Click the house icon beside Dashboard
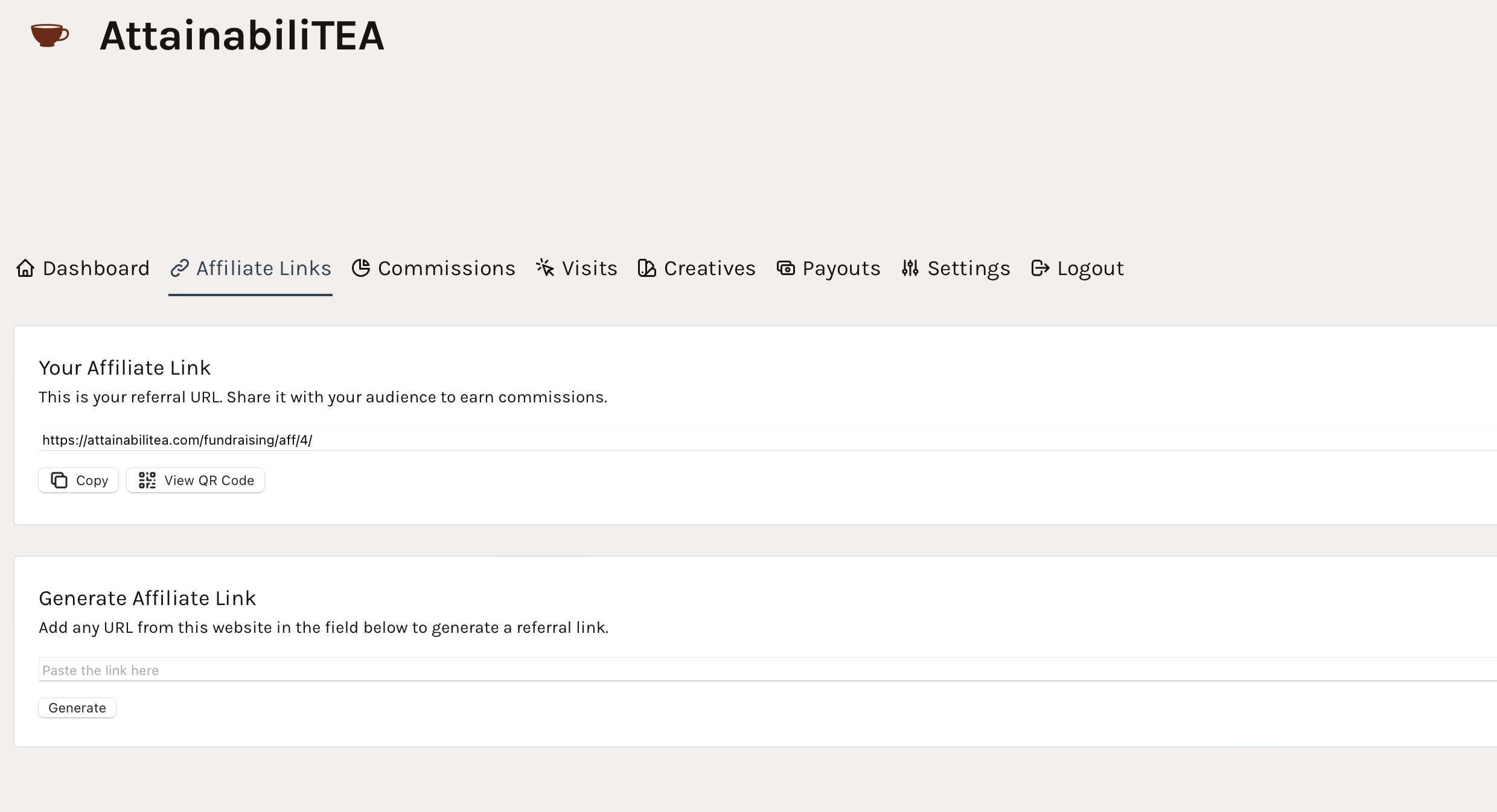The width and height of the screenshot is (1497, 812). 25,268
